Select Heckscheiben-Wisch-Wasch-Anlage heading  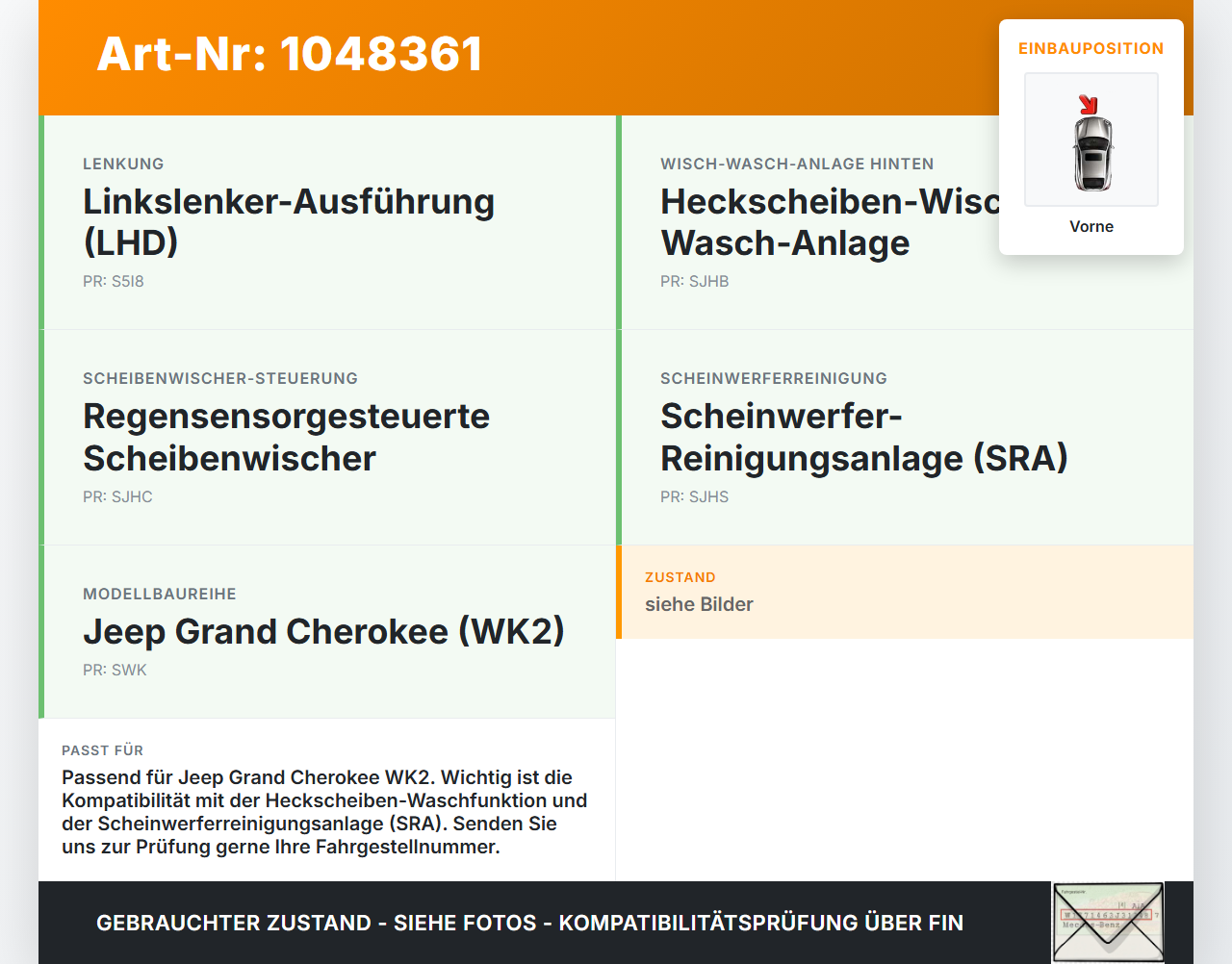tap(830, 222)
